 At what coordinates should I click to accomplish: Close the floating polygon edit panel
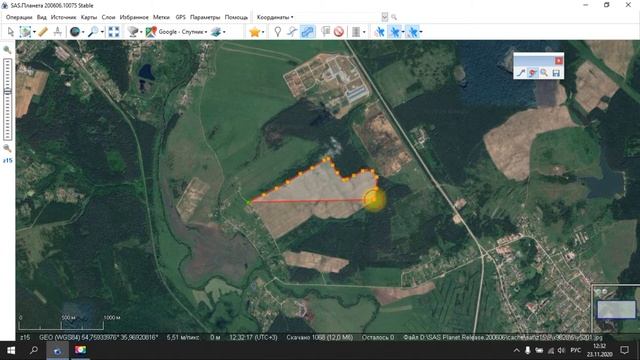(558, 60)
